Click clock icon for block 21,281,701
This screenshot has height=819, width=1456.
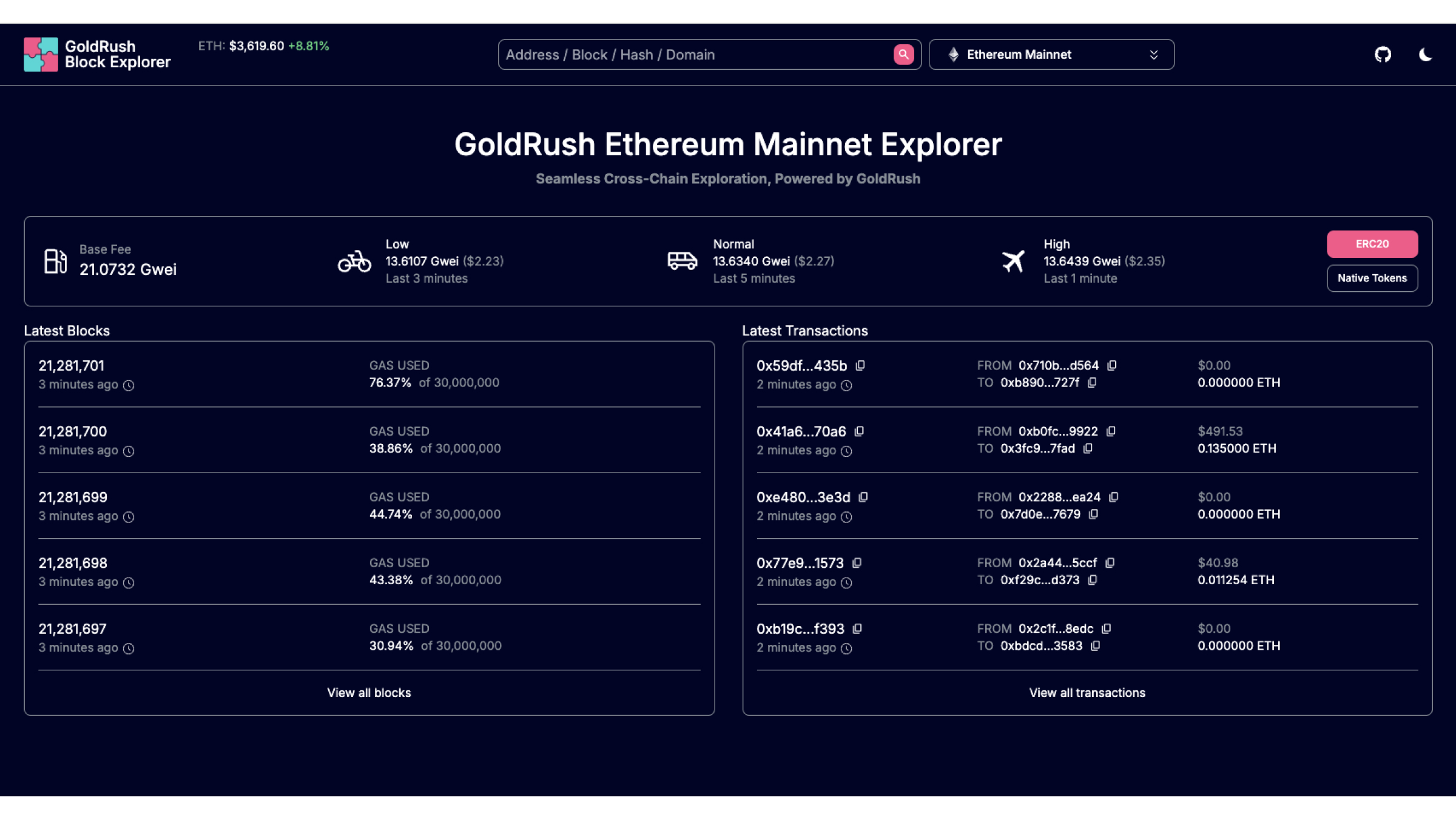click(x=129, y=385)
